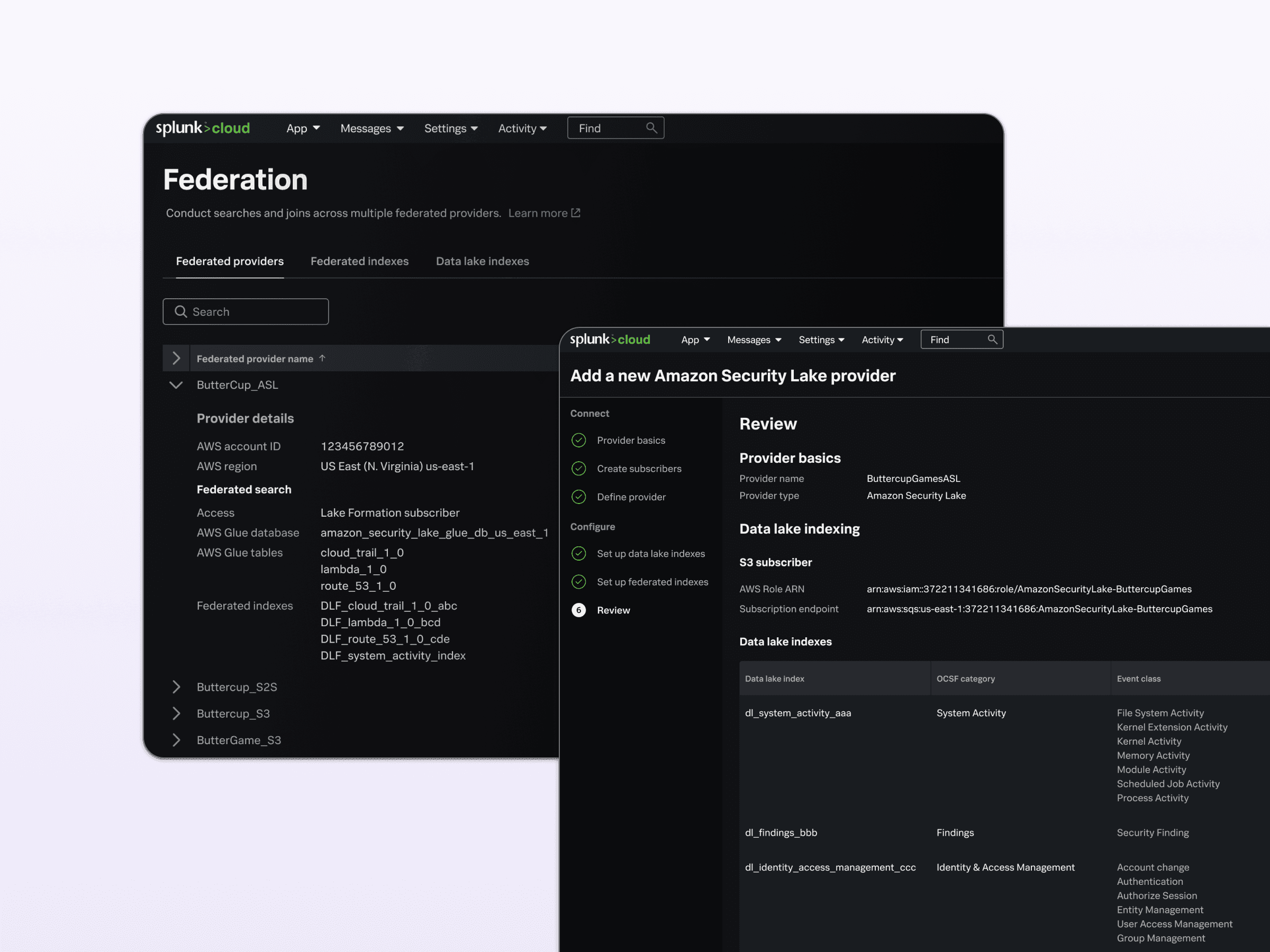Click the green checkmark beside Provider basics
Image resolution: width=1270 pixels, height=952 pixels.
(x=579, y=440)
